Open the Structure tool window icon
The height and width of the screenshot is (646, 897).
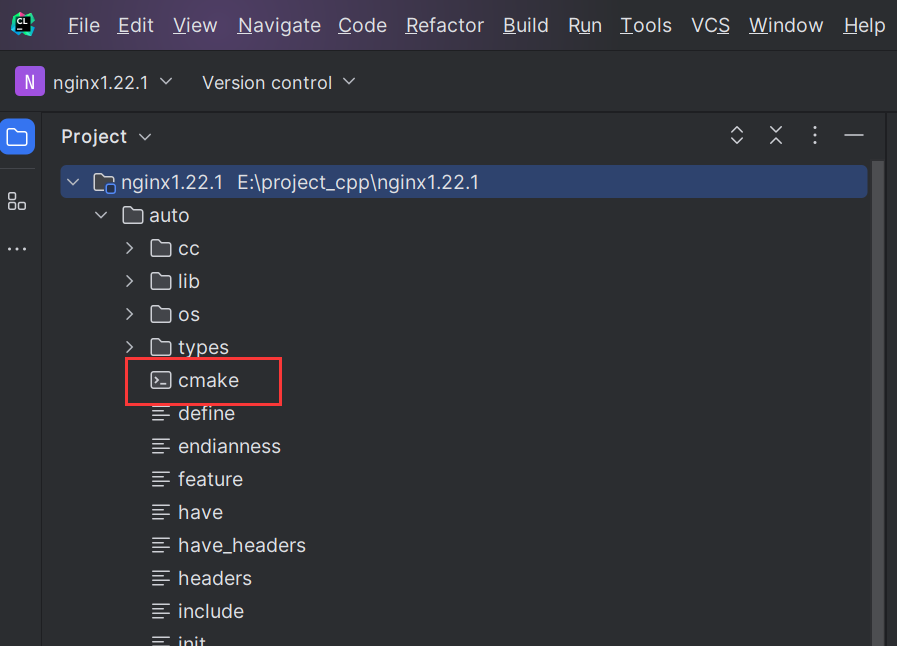[17, 201]
